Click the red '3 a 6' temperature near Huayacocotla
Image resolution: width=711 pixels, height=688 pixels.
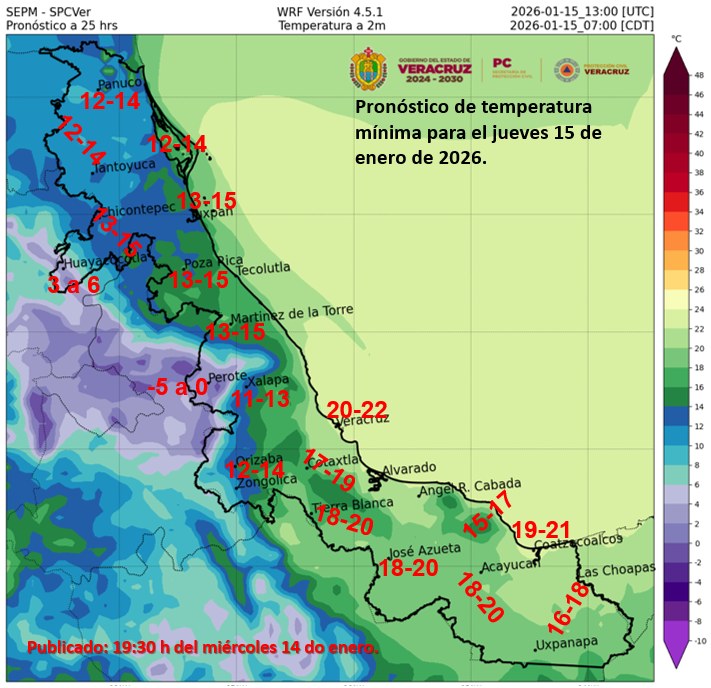click(73, 285)
